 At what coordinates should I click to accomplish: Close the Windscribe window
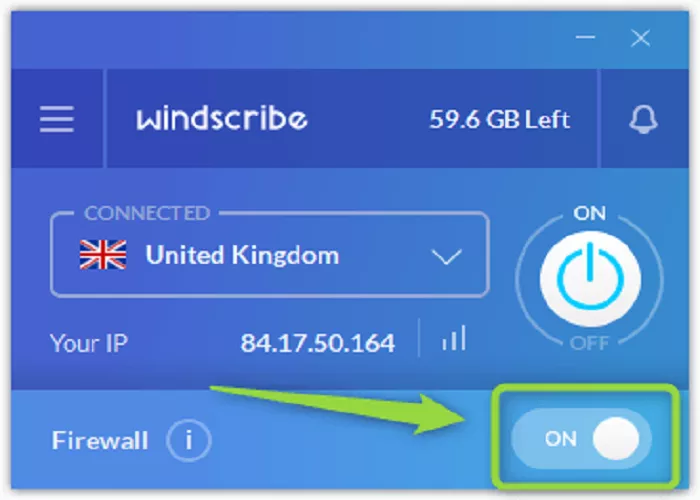(641, 38)
